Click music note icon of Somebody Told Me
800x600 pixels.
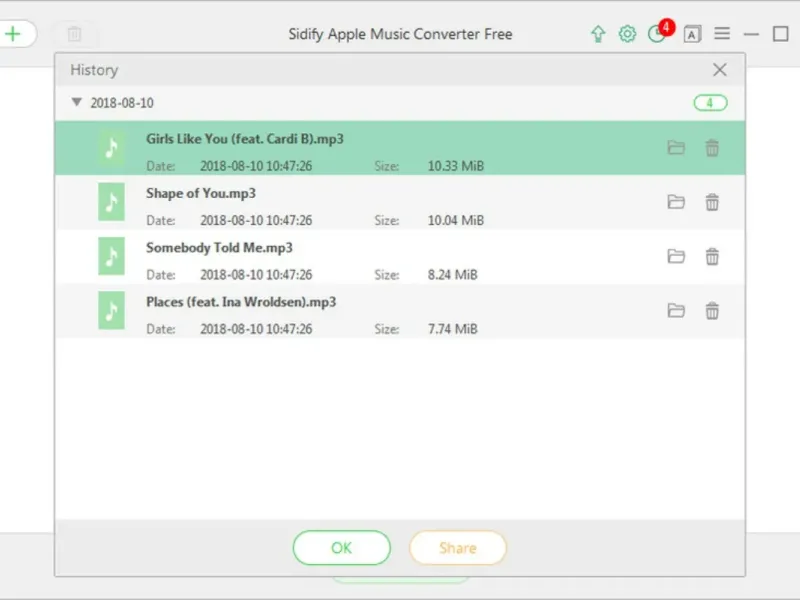[111, 256]
